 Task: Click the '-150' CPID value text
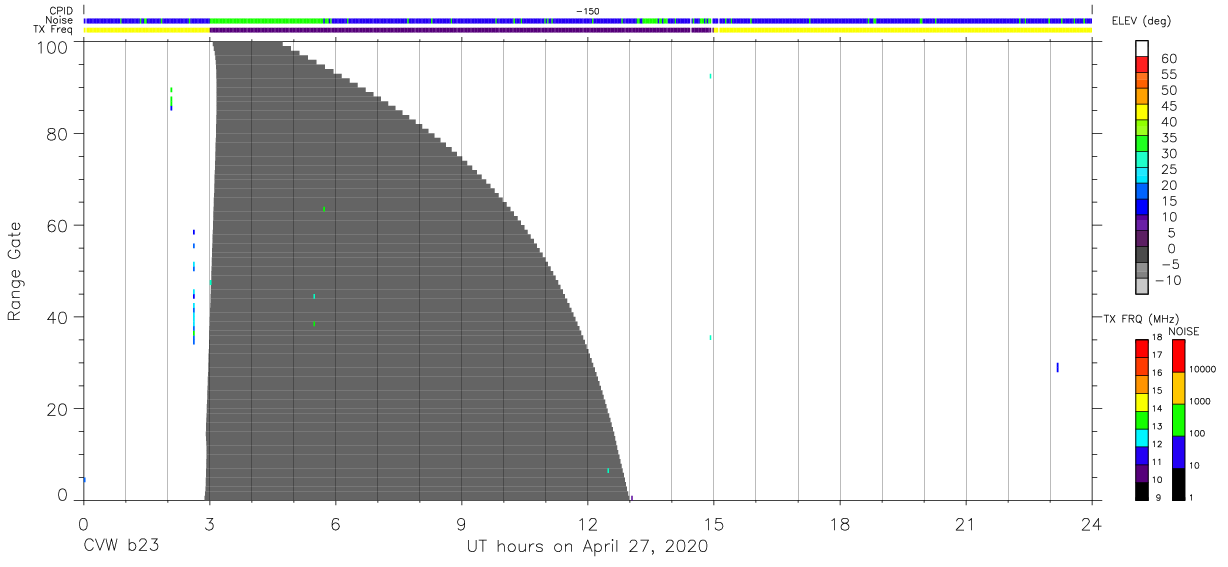point(587,11)
